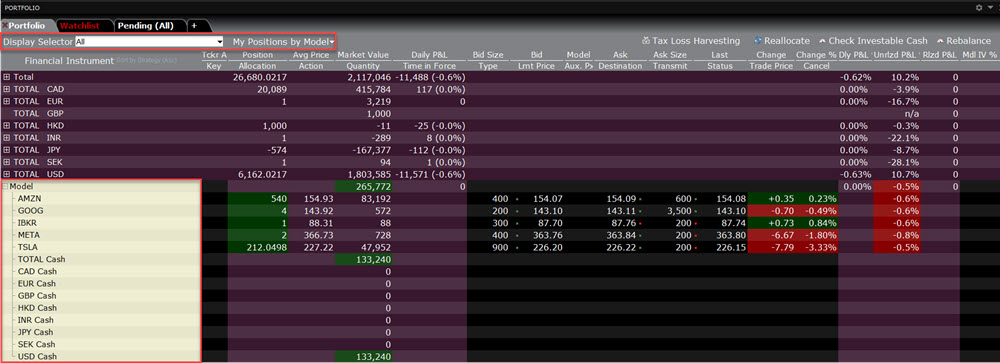Select the AMZN row in Model
The height and width of the screenshot is (363, 1000).
point(102,198)
